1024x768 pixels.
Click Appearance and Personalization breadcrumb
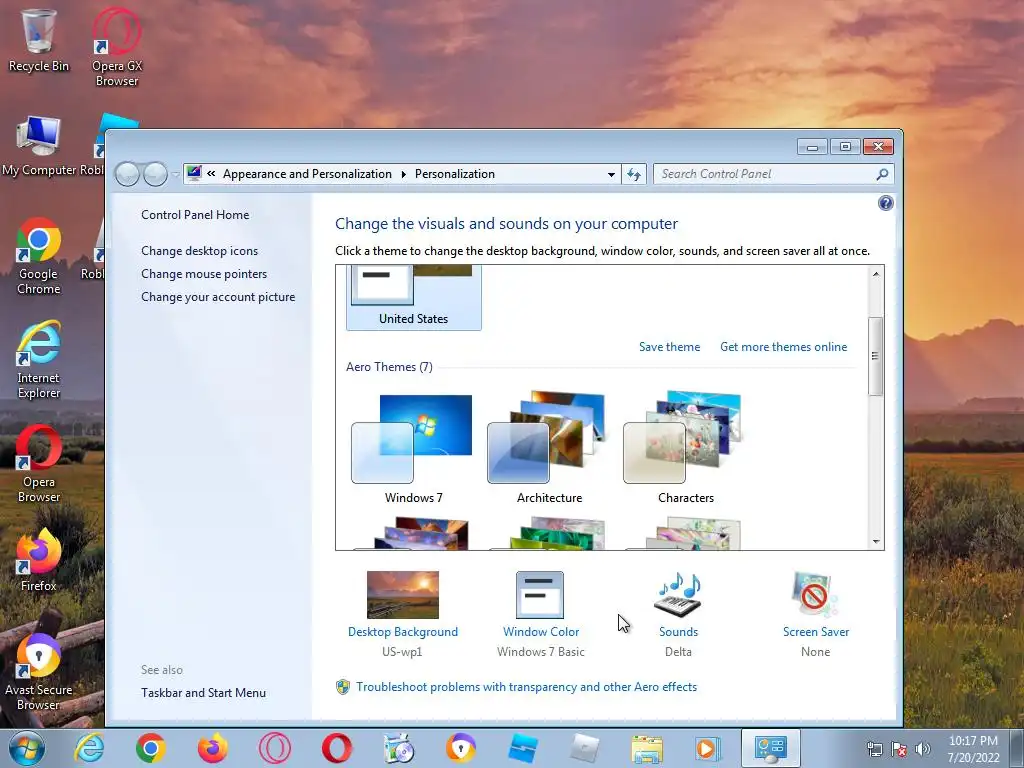coord(308,174)
